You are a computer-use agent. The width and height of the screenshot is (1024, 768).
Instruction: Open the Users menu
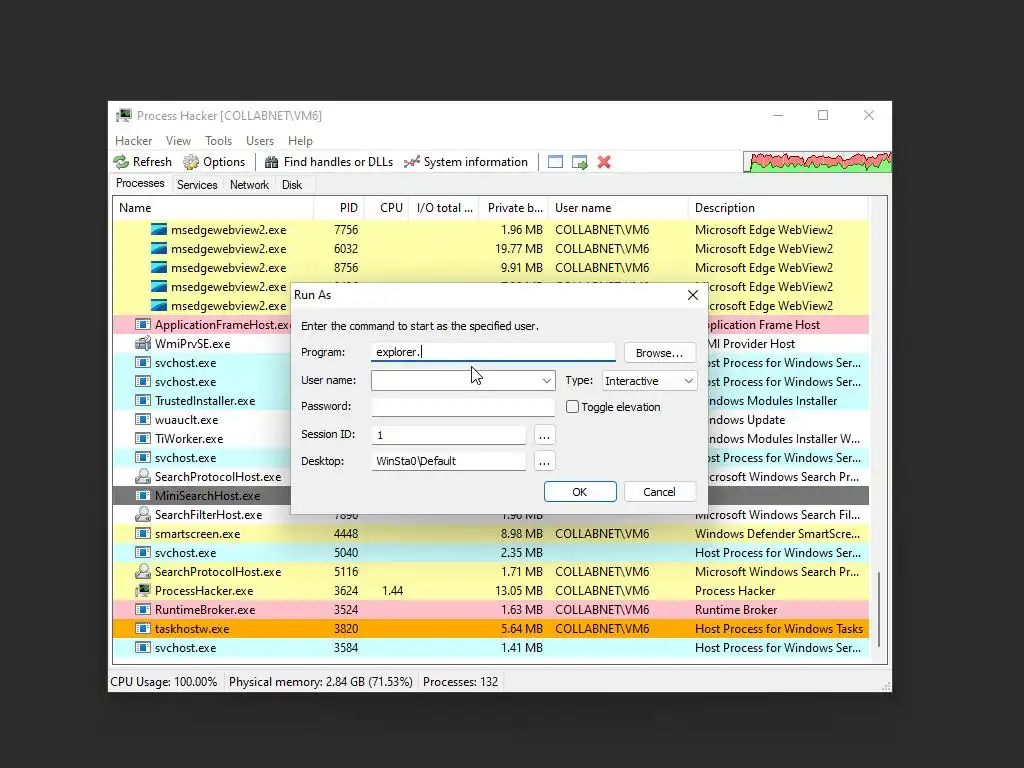pyautogui.click(x=260, y=140)
